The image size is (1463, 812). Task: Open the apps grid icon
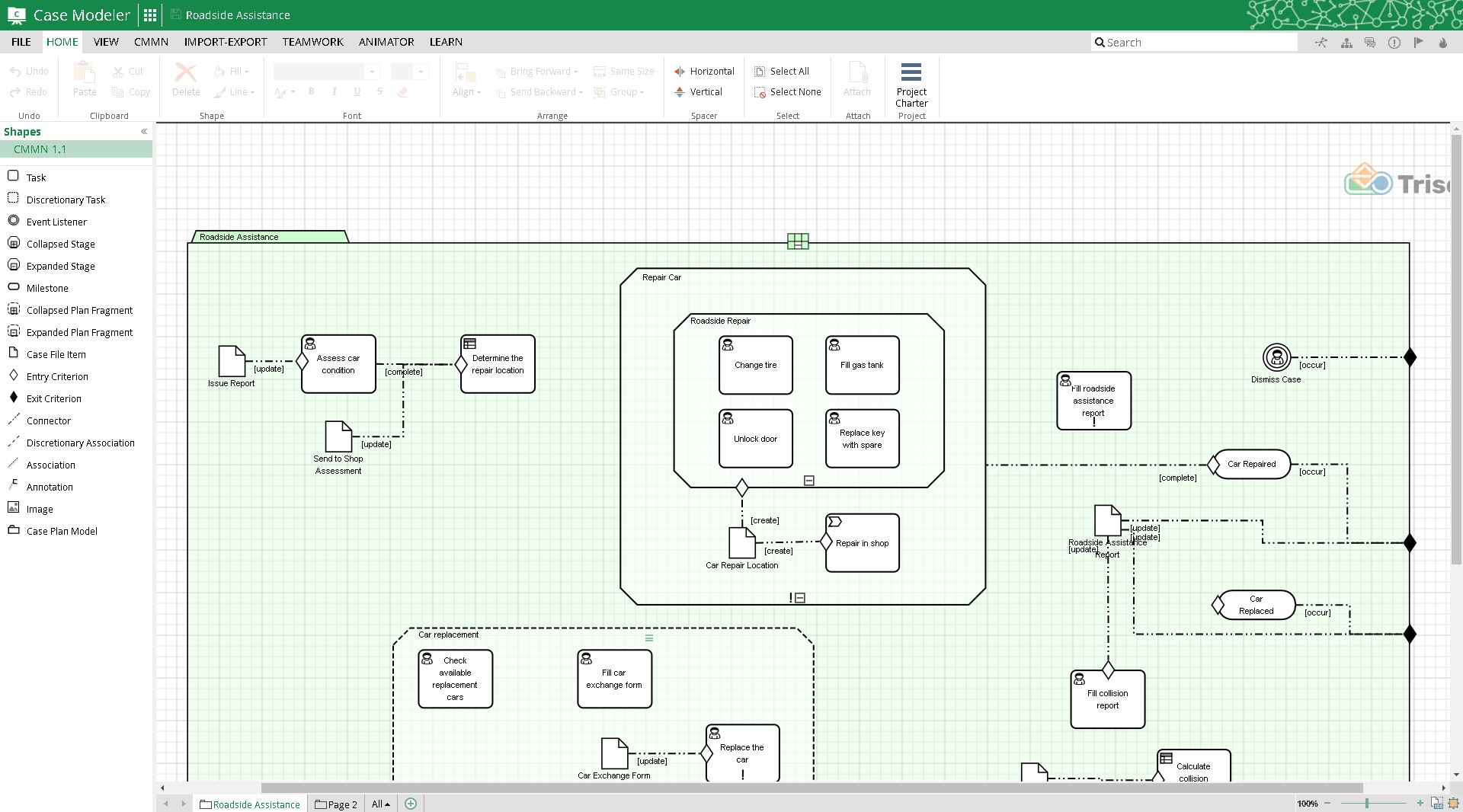(150, 14)
